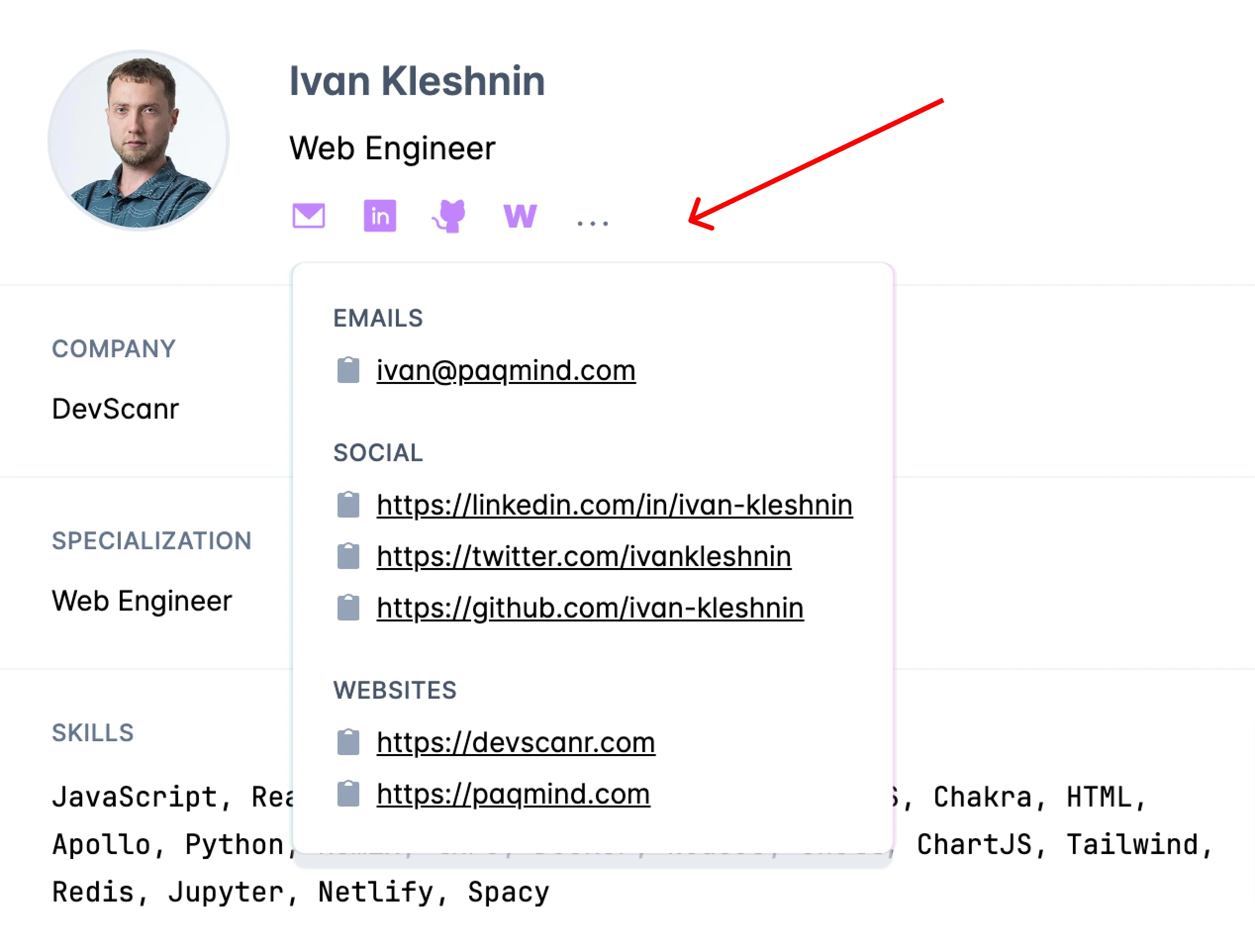Click Ivan Kleshnin's profile photo
Viewport: 1255px width, 952px height.
pos(139,140)
